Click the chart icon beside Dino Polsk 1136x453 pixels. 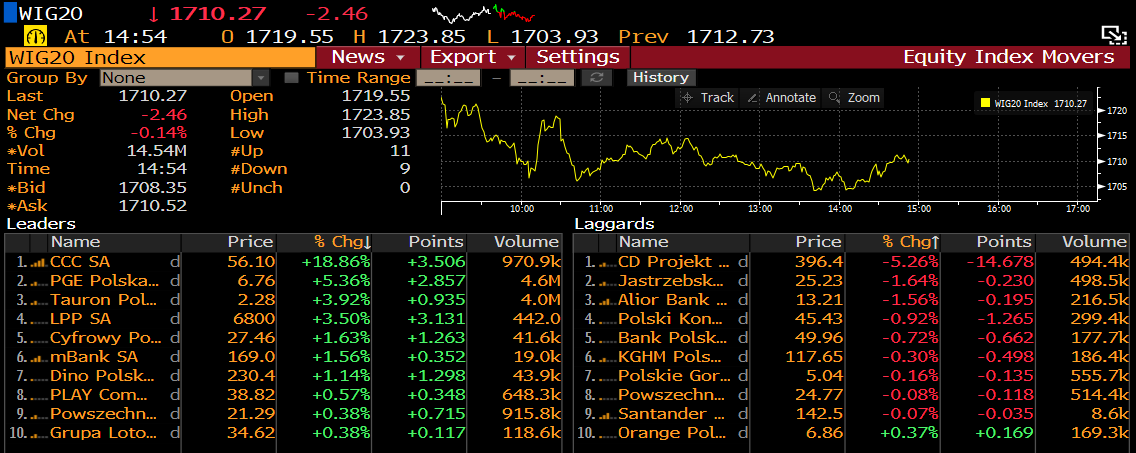point(38,376)
